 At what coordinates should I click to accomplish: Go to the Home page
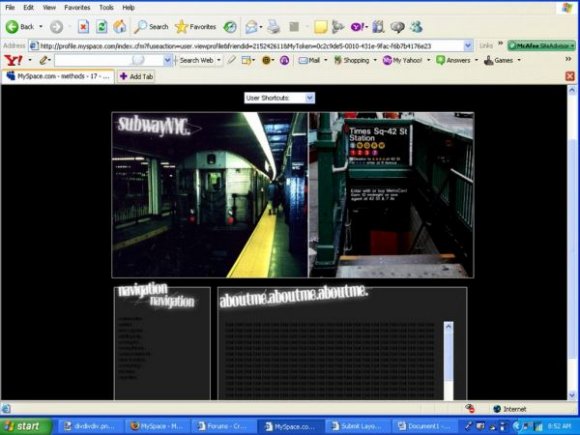coord(119,27)
